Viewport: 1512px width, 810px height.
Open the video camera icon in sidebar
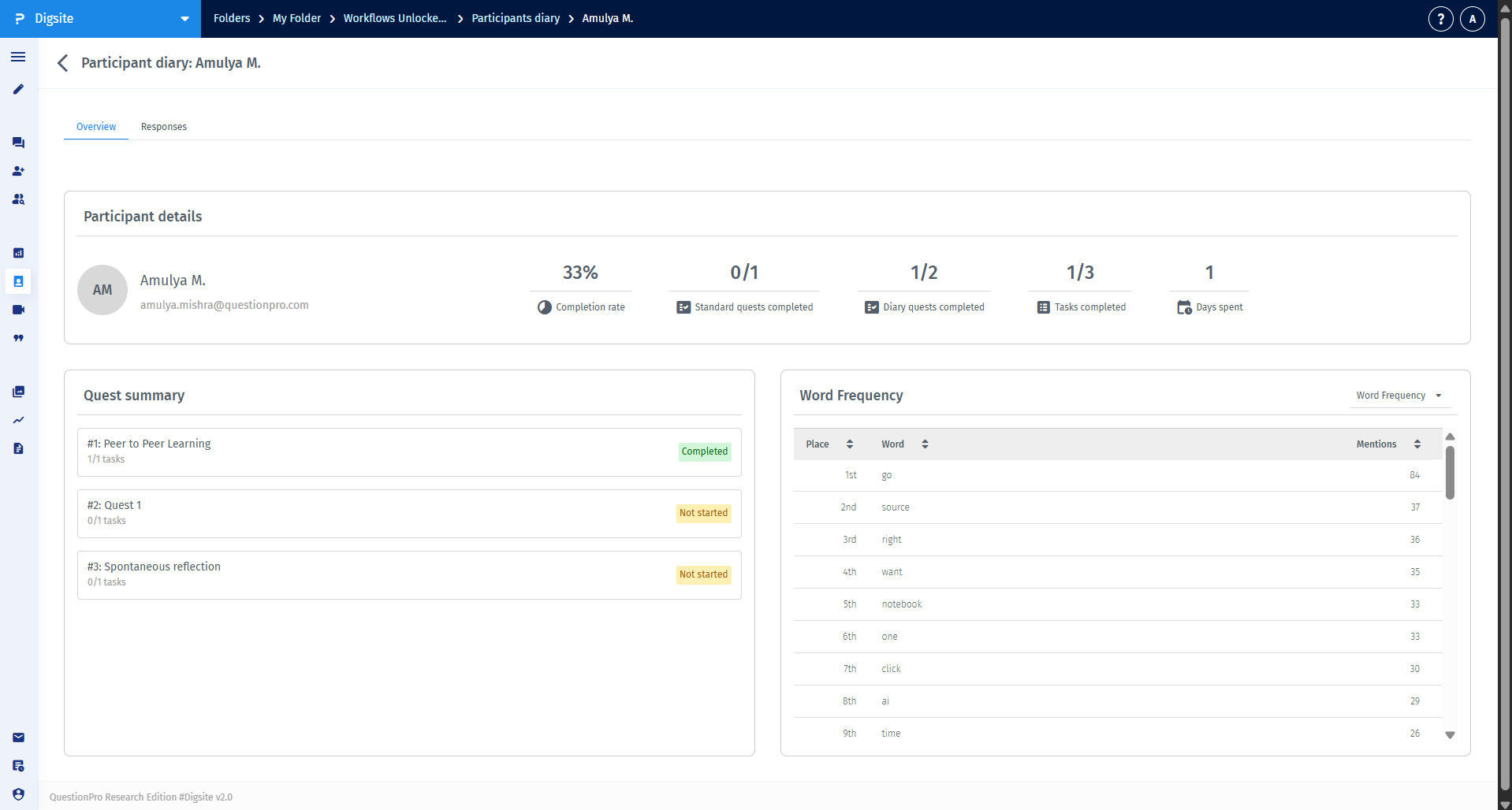click(x=18, y=310)
